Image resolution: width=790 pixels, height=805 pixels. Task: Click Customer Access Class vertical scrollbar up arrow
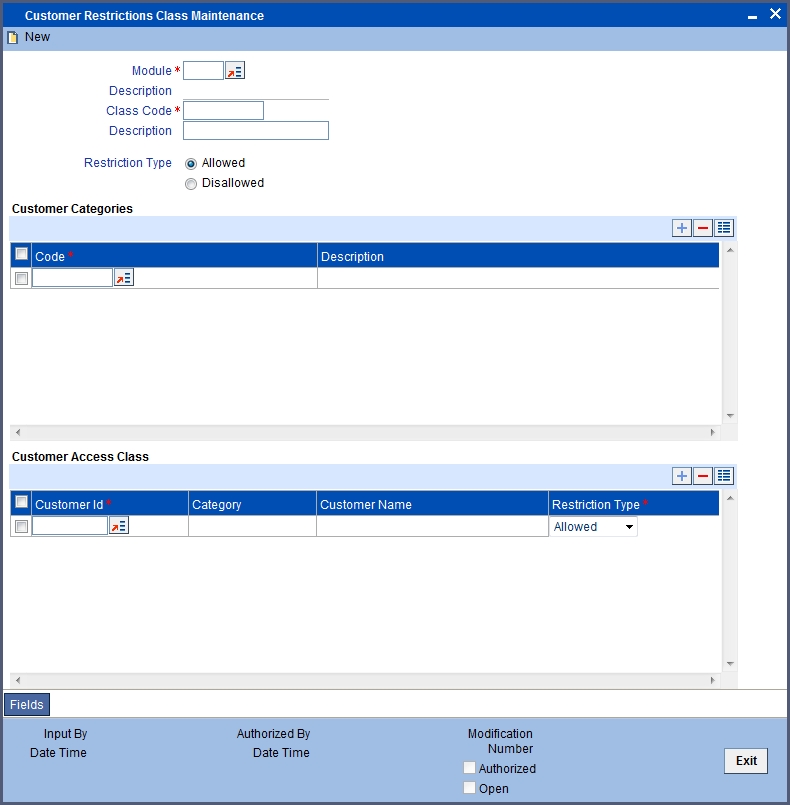click(730, 498)
